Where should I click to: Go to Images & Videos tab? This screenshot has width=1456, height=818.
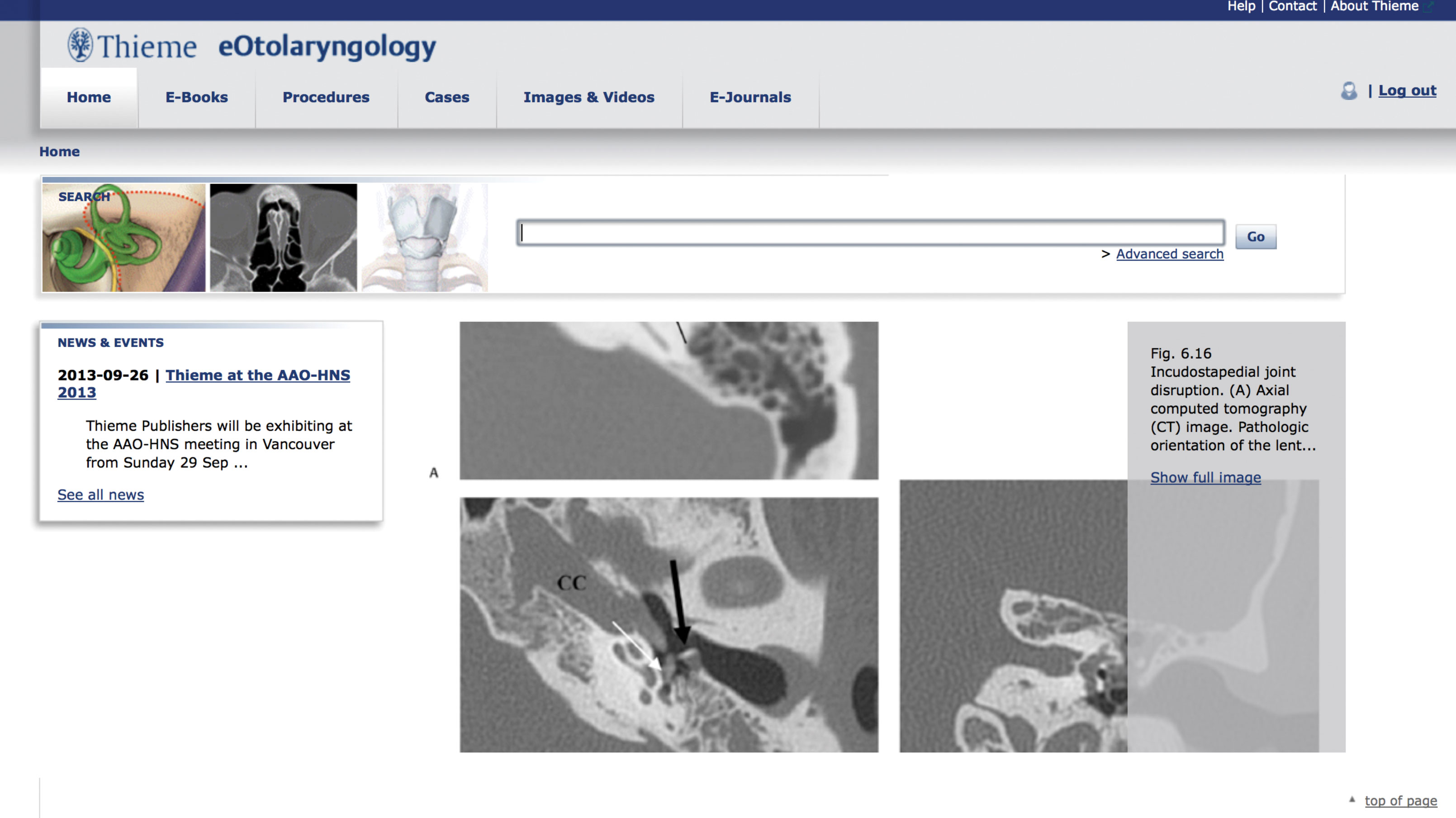point(588,97)
